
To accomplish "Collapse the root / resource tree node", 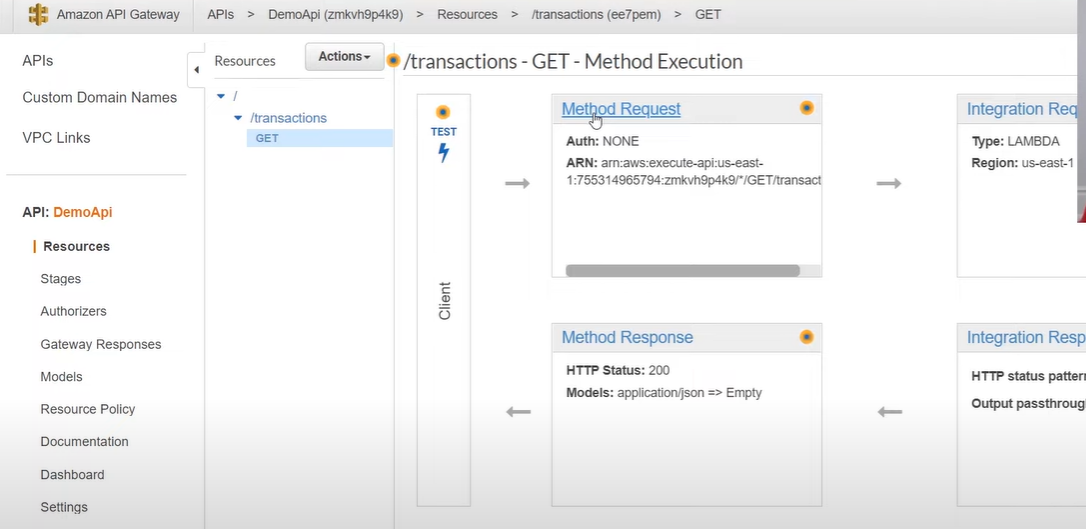I will tap(221, 96).
